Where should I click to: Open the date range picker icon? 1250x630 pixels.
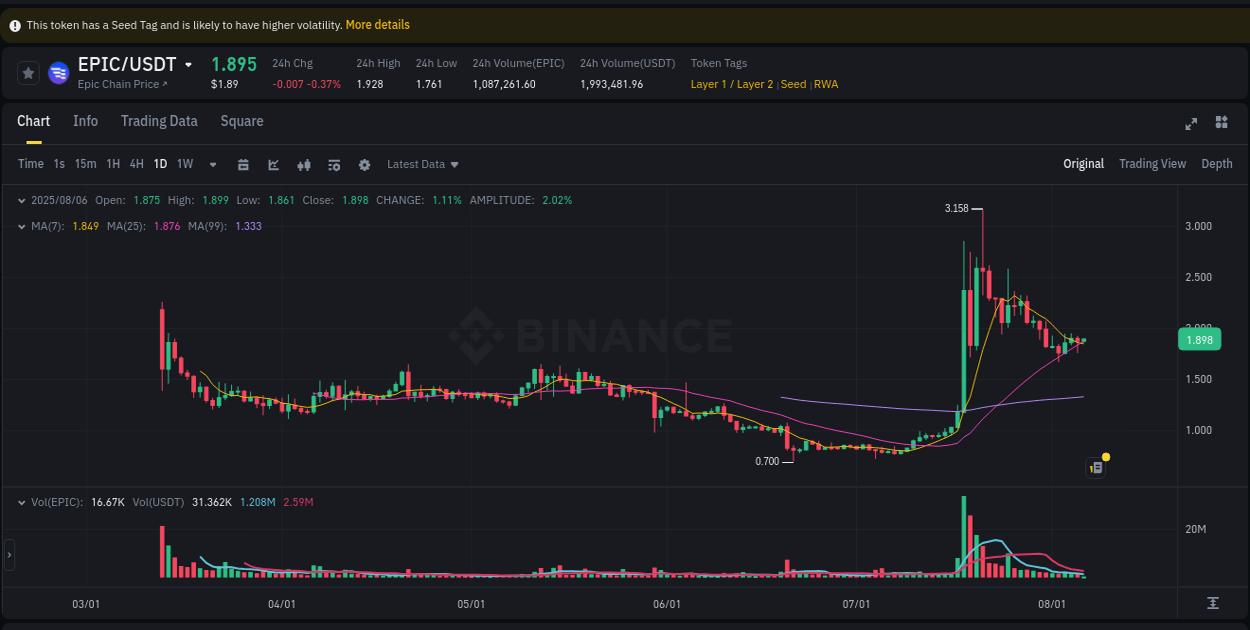(x=244, y=164)
